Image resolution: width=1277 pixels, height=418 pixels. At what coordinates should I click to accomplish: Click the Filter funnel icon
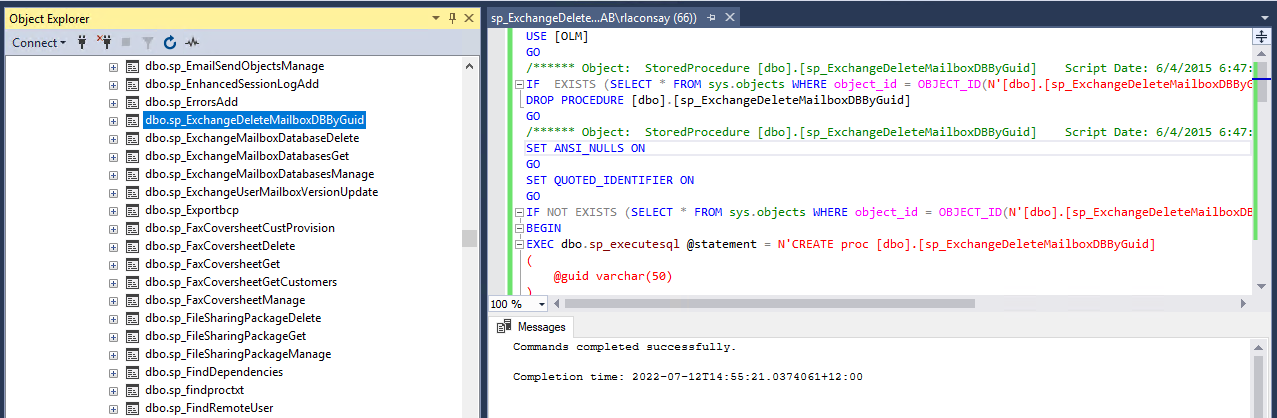point(148,43)
